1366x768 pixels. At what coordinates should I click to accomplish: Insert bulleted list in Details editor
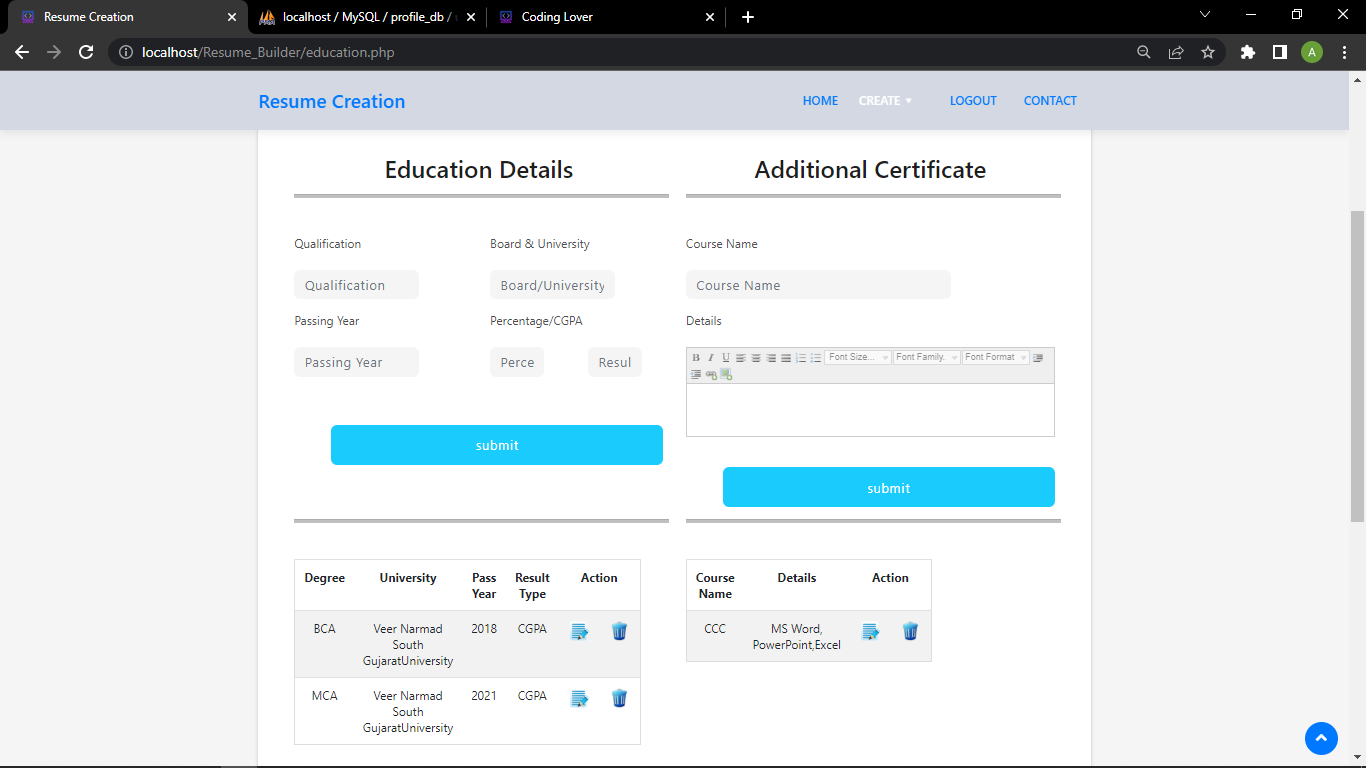pos(816,358)
